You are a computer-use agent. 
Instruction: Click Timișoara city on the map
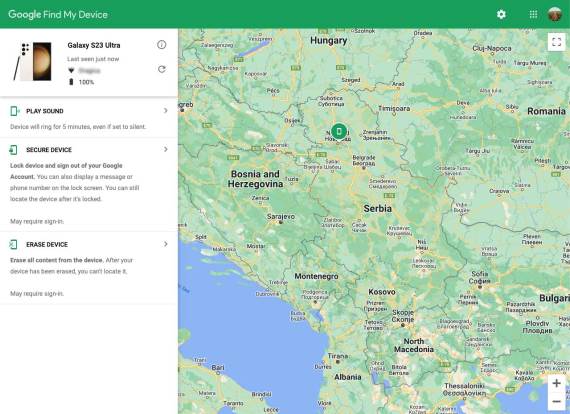point(394,108)
